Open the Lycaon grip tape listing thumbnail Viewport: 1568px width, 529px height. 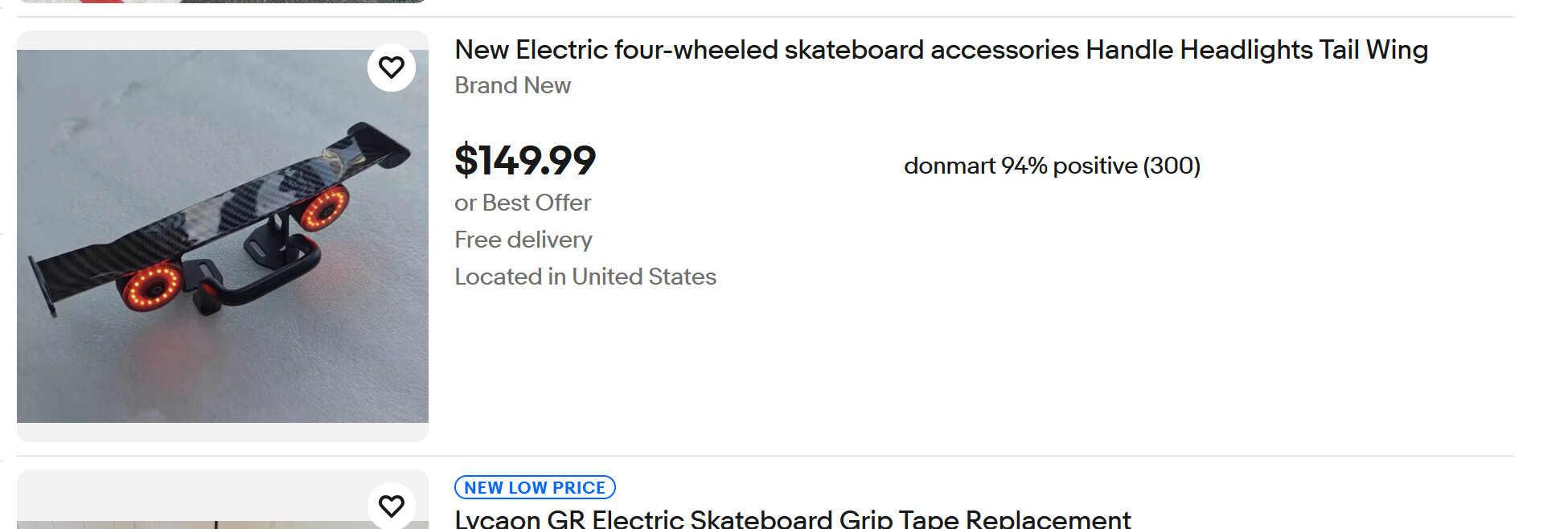pyautogui.click(x=223, y=499)
